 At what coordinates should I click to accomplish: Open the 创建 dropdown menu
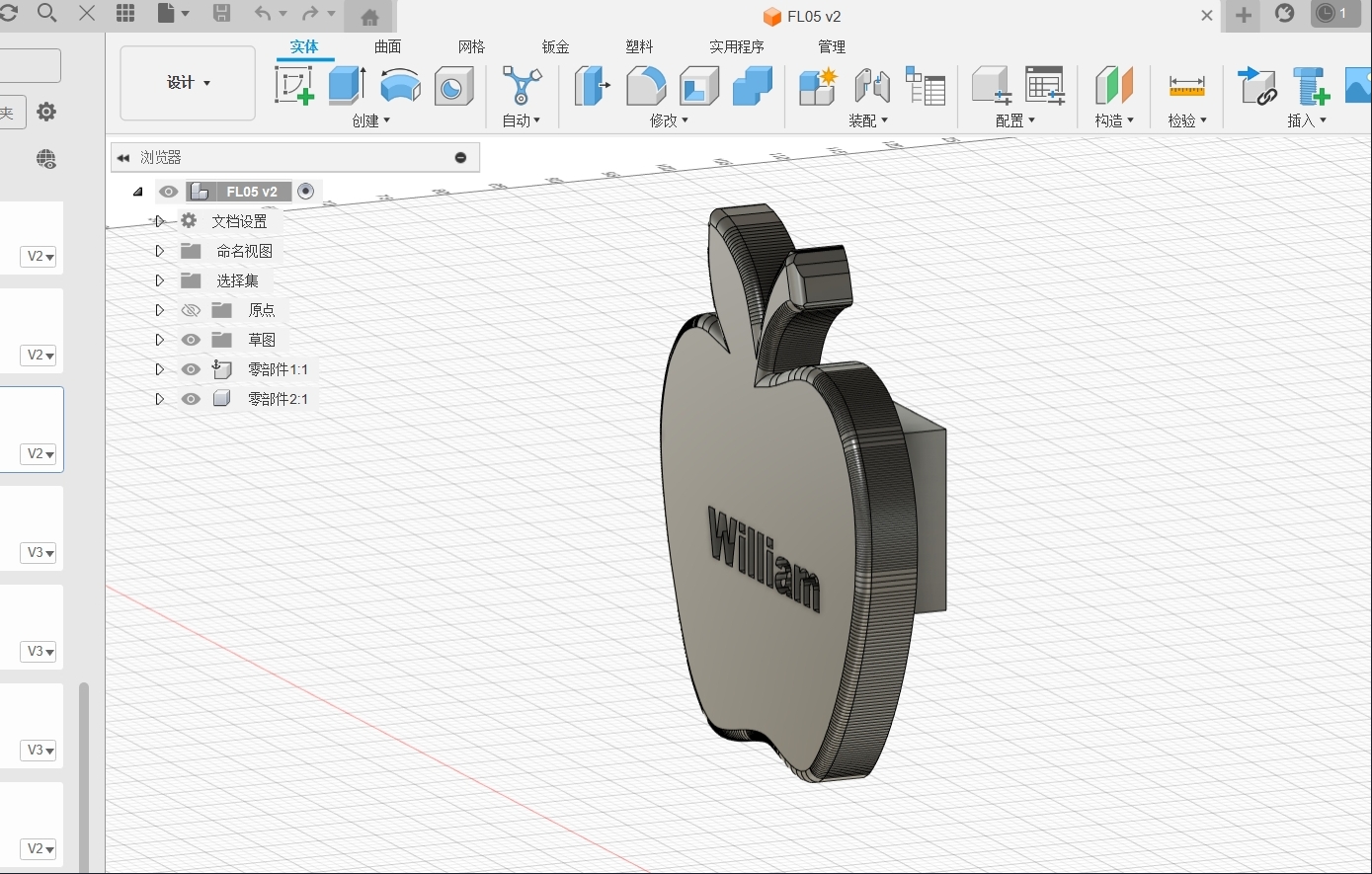coord(371,120)
